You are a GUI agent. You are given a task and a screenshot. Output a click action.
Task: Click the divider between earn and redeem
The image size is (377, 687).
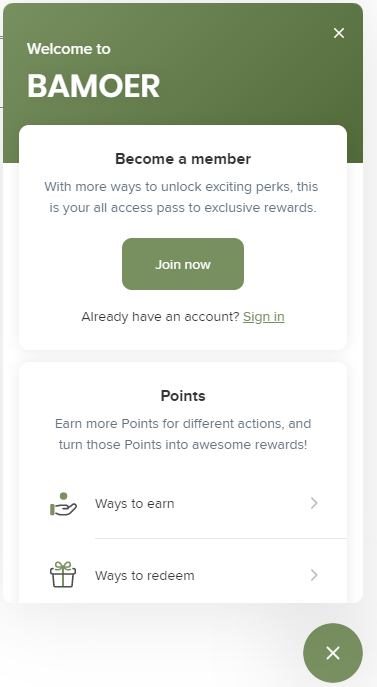[x=221, y=538]
